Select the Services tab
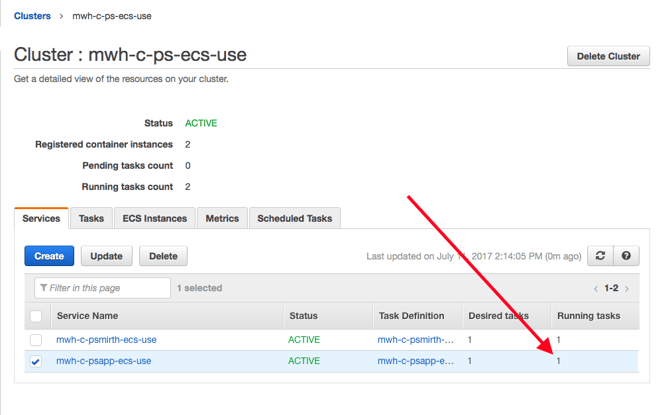The image size is (670, 415). pyautogui.click(x=41, y=218)
